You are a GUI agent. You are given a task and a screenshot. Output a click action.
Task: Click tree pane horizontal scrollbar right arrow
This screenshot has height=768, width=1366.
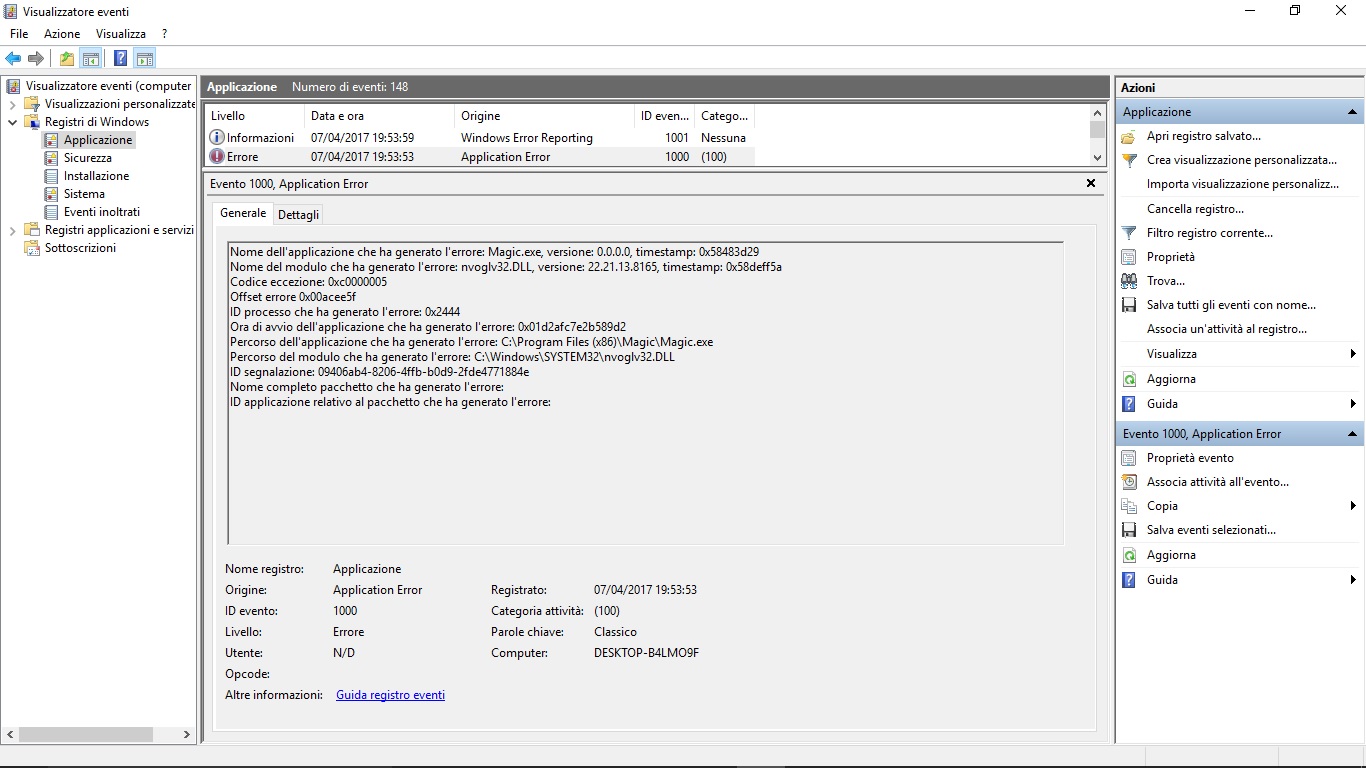coord(186,734)
